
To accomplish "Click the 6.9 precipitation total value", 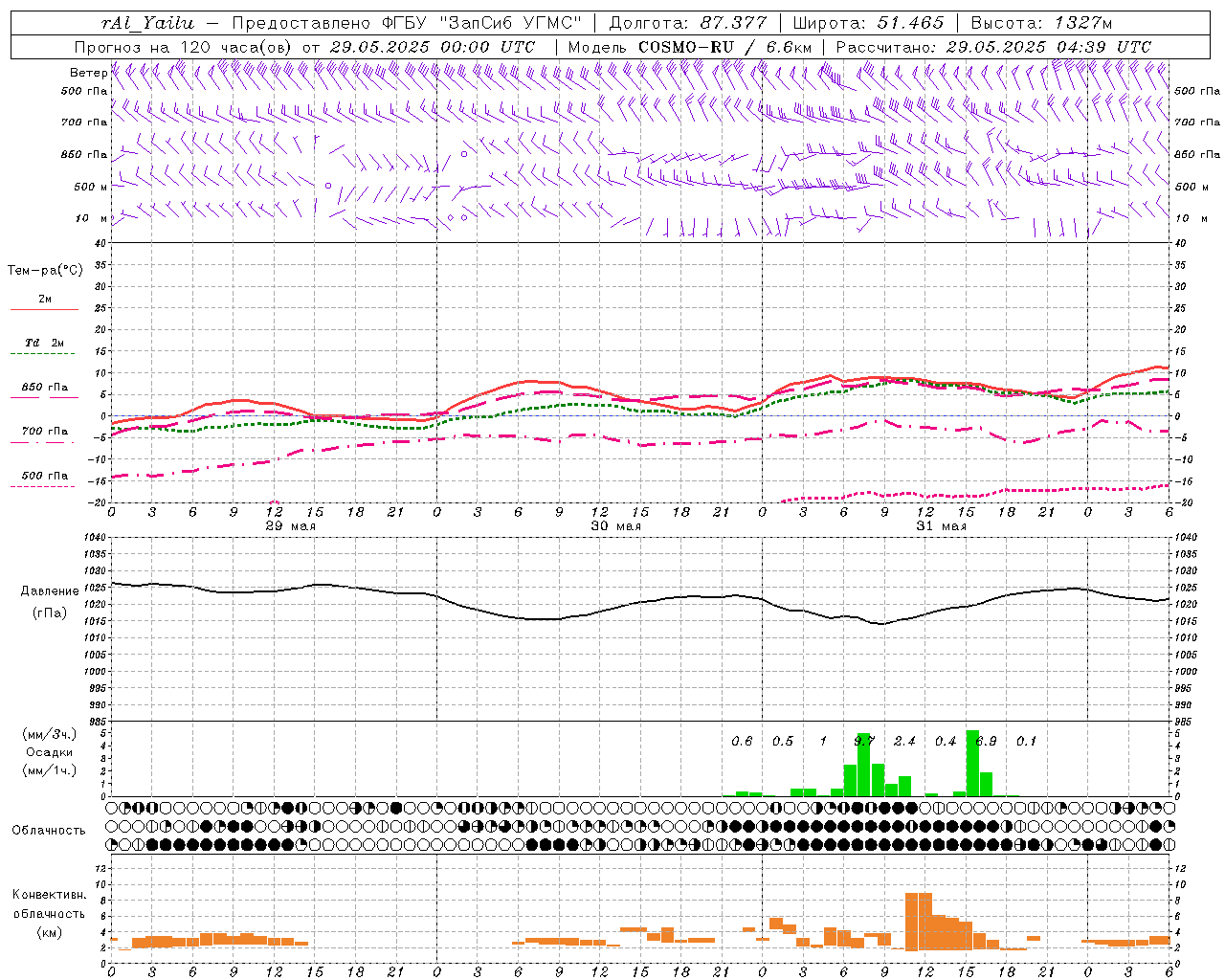I will pyautogui.click(x=986, y=742).
